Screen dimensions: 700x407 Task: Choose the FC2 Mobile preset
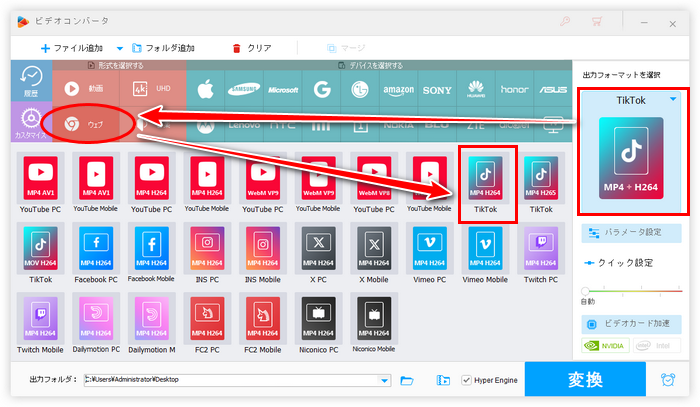(x=262, y=324)
